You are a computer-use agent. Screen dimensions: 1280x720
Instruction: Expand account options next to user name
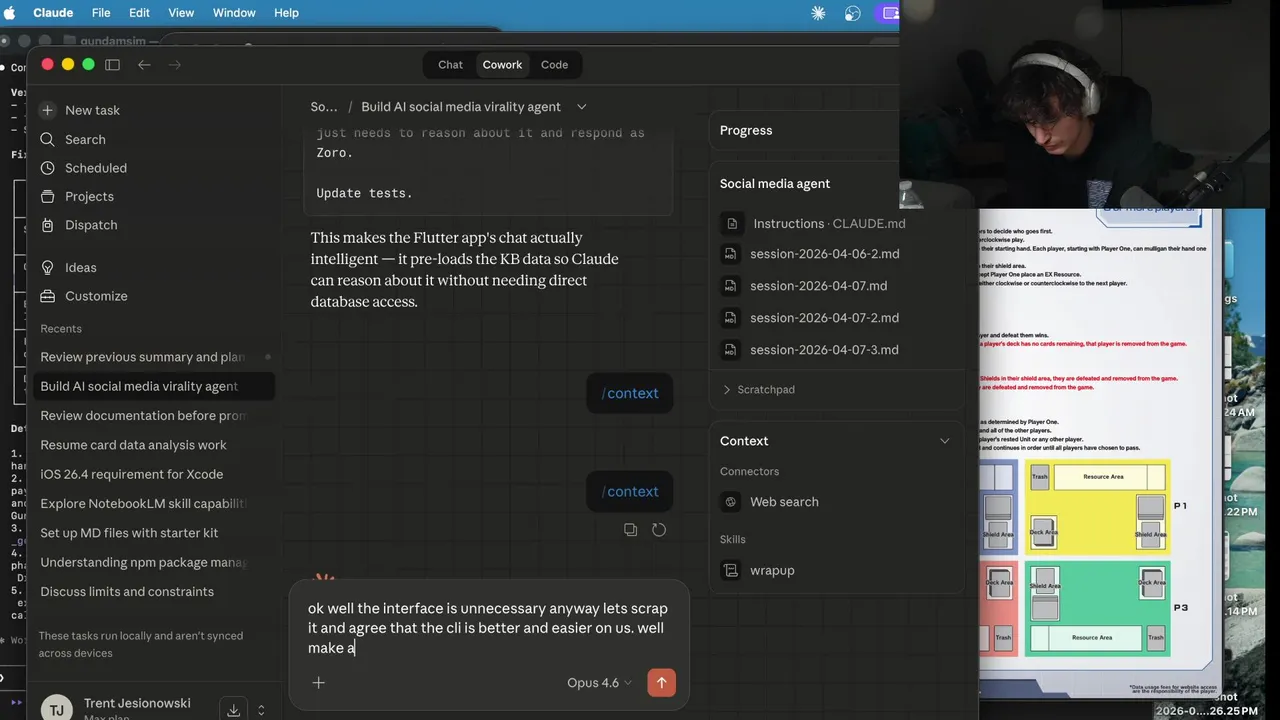pyautogui.click(x=261, y=710)
